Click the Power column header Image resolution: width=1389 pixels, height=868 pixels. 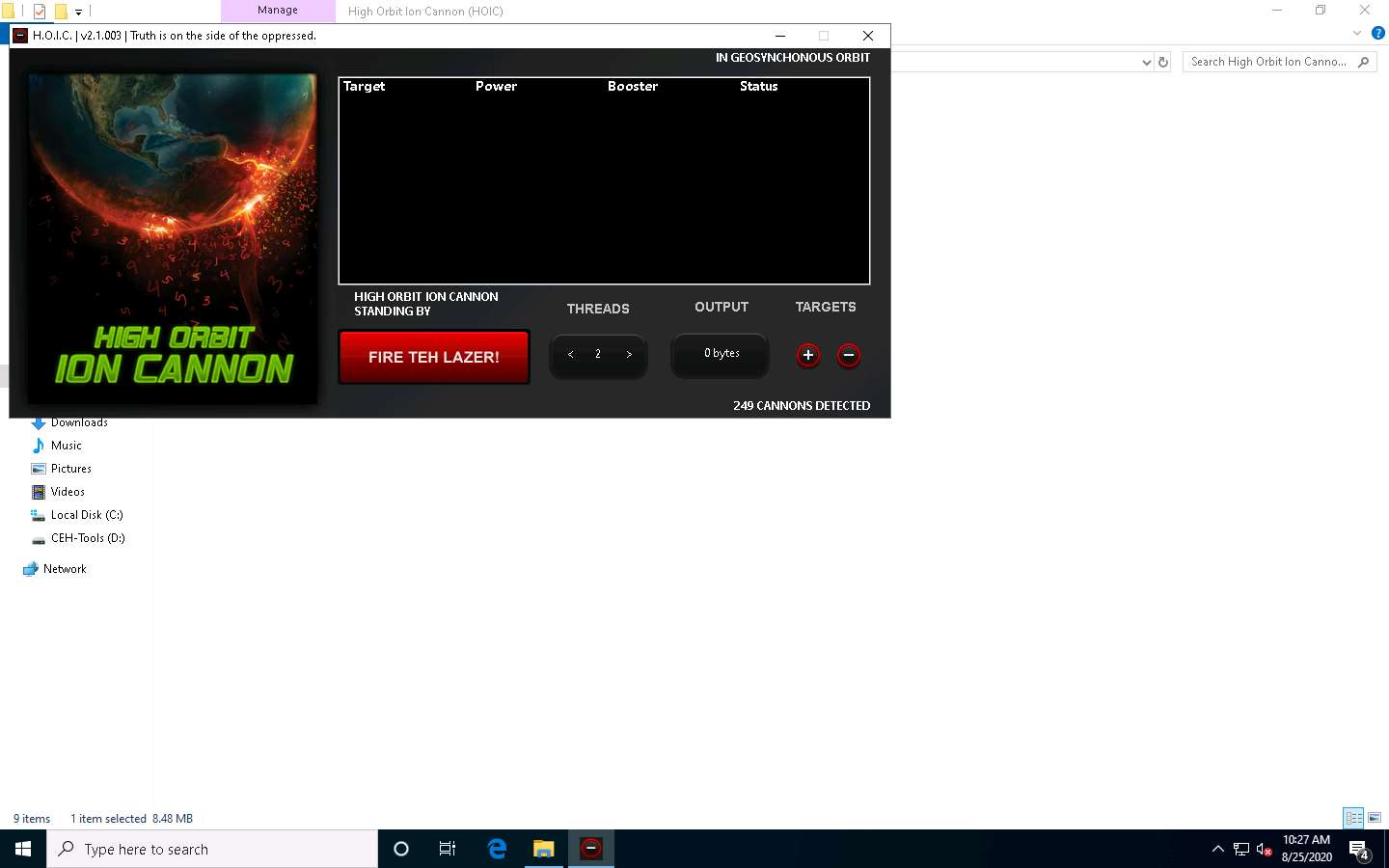(496, 86)
